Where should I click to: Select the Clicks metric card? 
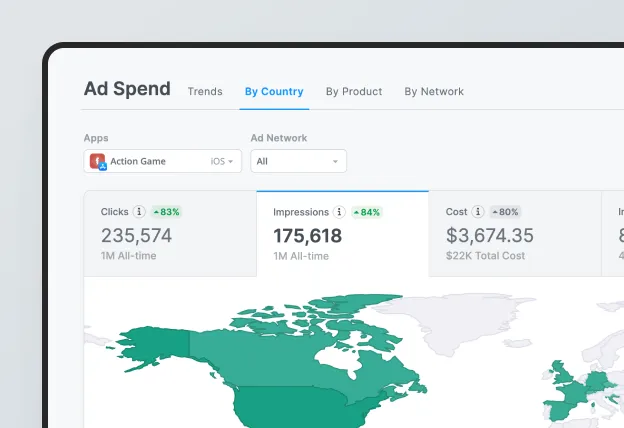coord(170,233)
